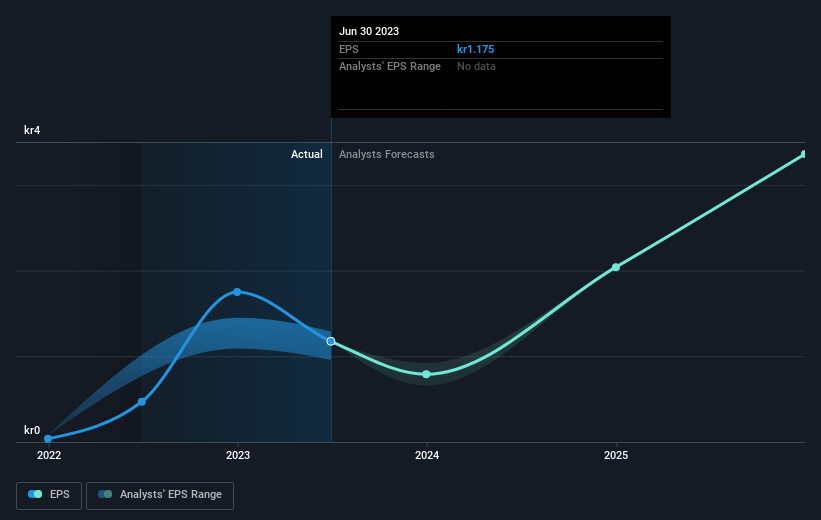Click the 2023 x-axis label
Viewport: 821px width, 520px height.
pos(238,455)
